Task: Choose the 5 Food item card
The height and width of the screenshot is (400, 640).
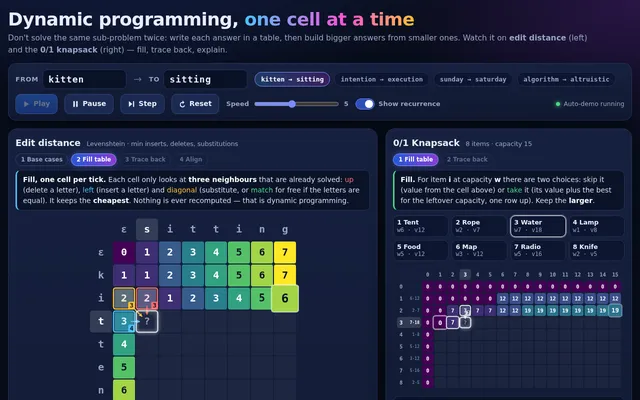Action: pos(421,250)
